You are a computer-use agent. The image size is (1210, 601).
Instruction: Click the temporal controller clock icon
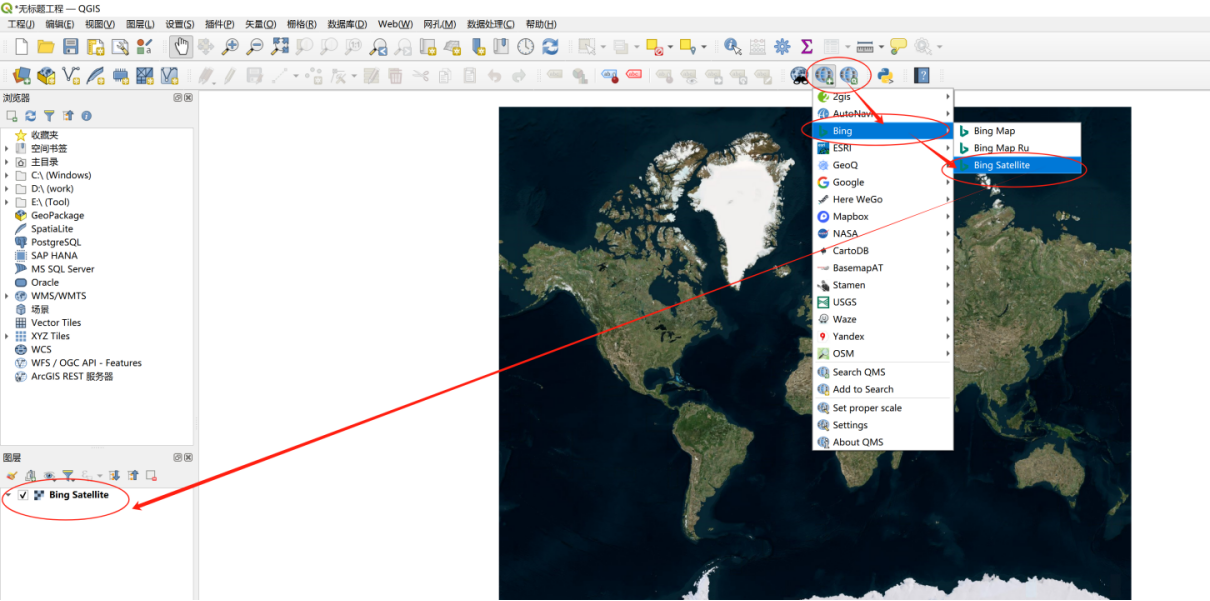tap(525, 46)
